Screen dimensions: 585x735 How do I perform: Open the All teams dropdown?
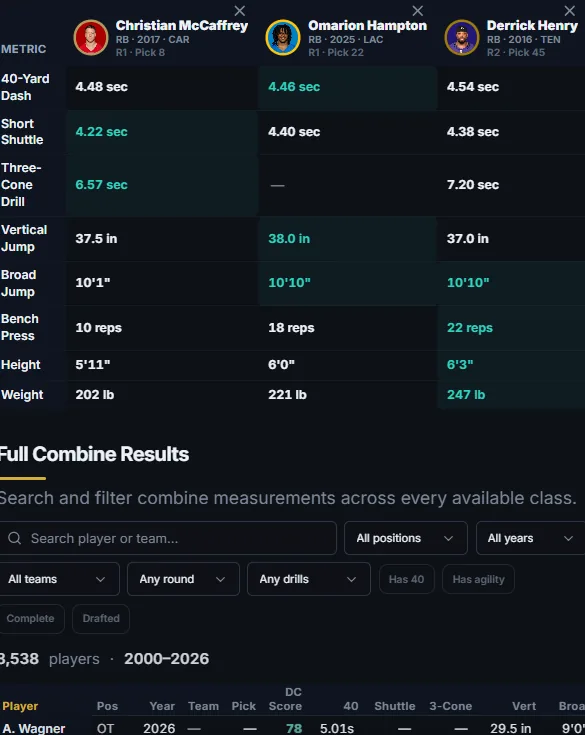59,579
